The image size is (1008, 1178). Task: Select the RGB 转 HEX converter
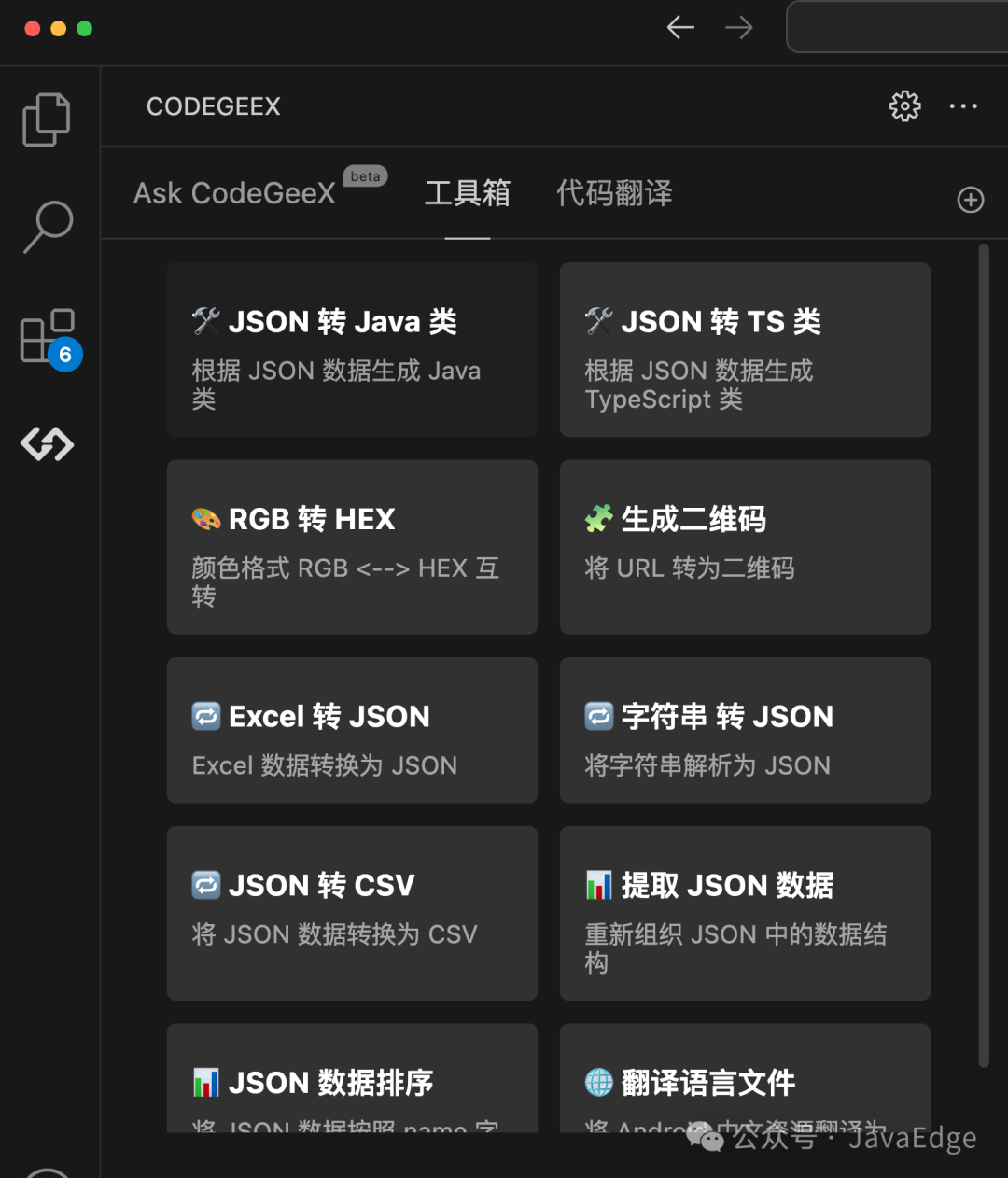point(352,547)
